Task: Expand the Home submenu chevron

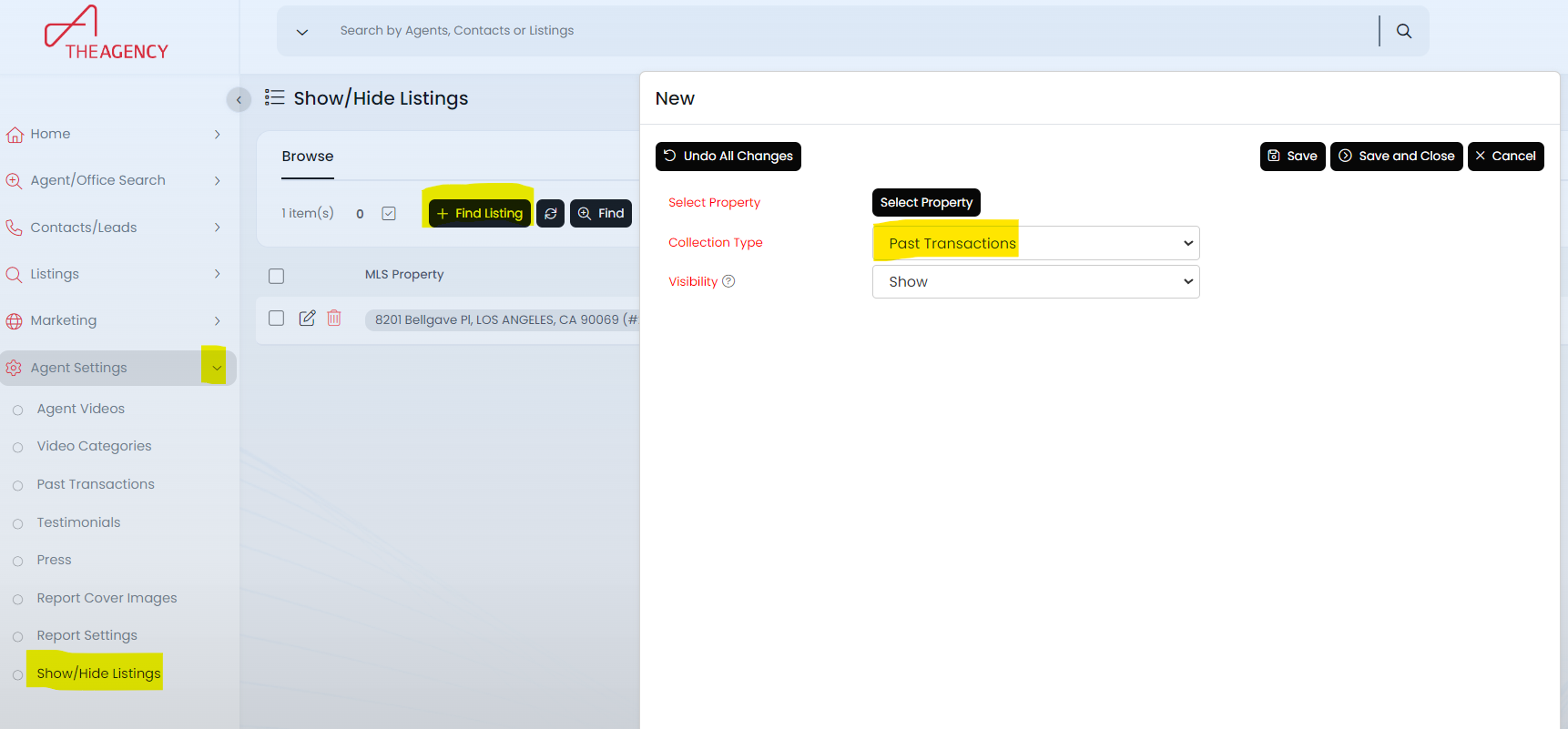Action: click(217, 135)
